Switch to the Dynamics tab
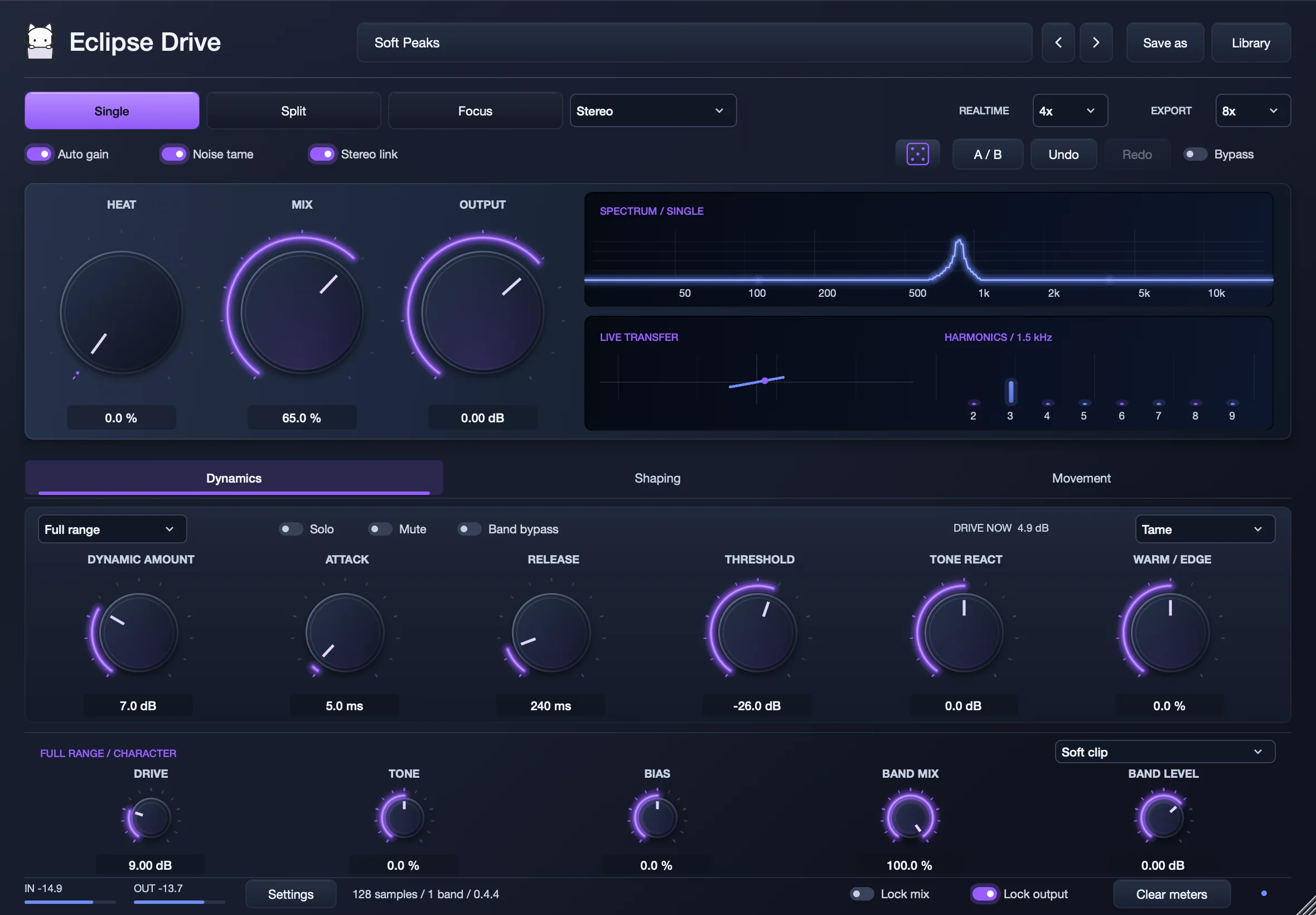 pos(234,478)
